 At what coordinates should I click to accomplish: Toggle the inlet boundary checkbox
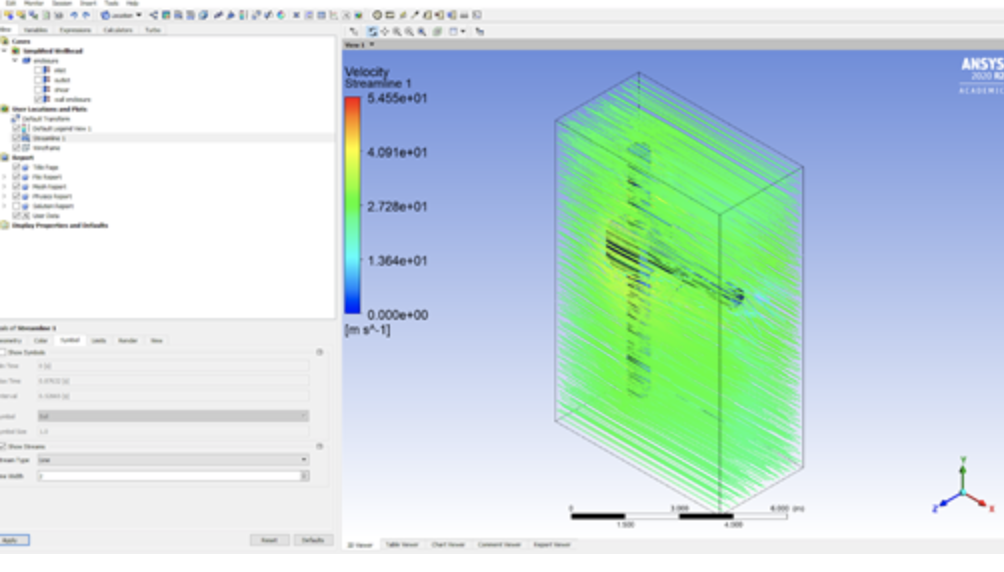pyautogui.click(x=38, y=70)
